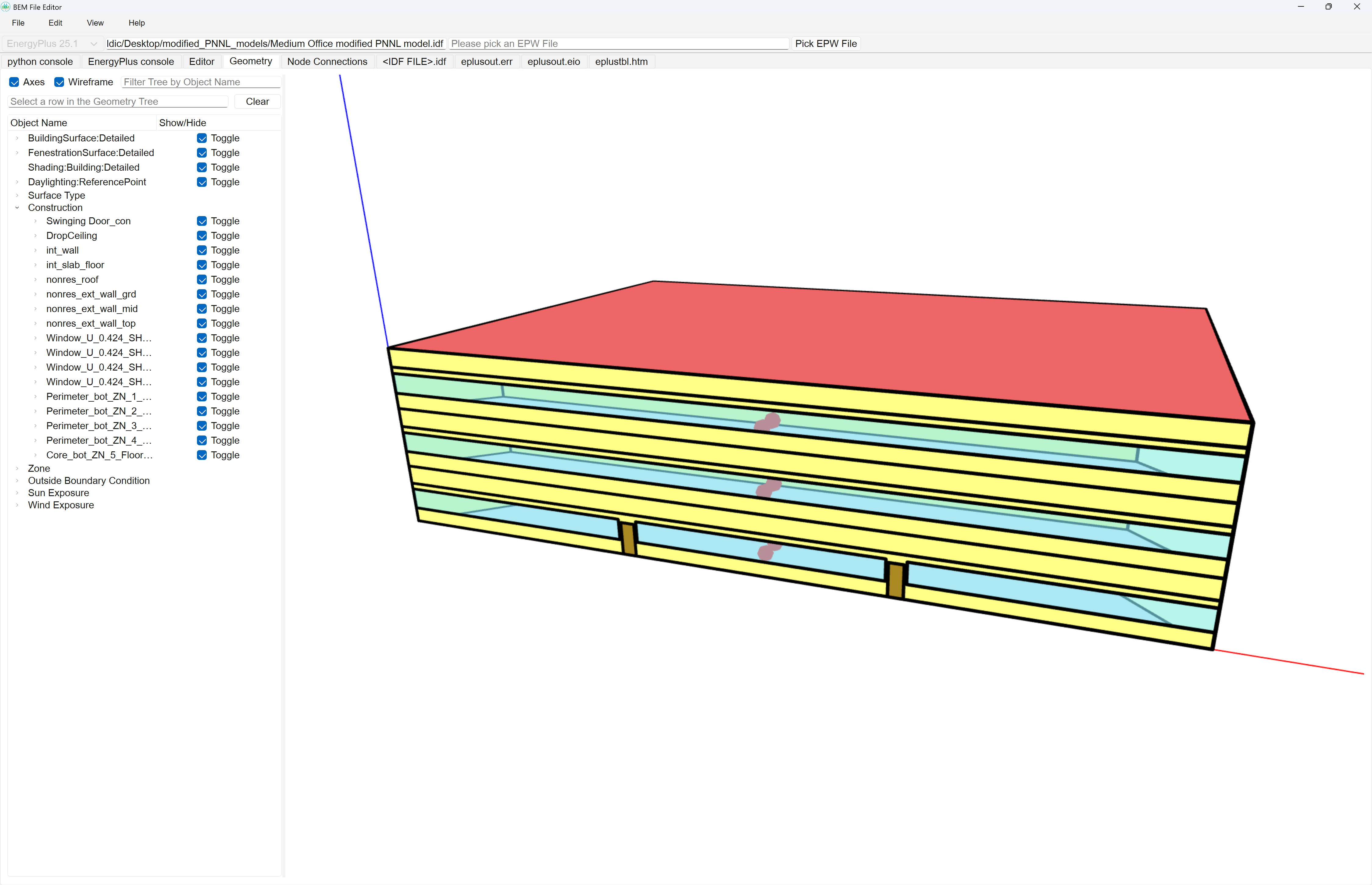Open the eplusout.err tab

[x=486, y=62]
